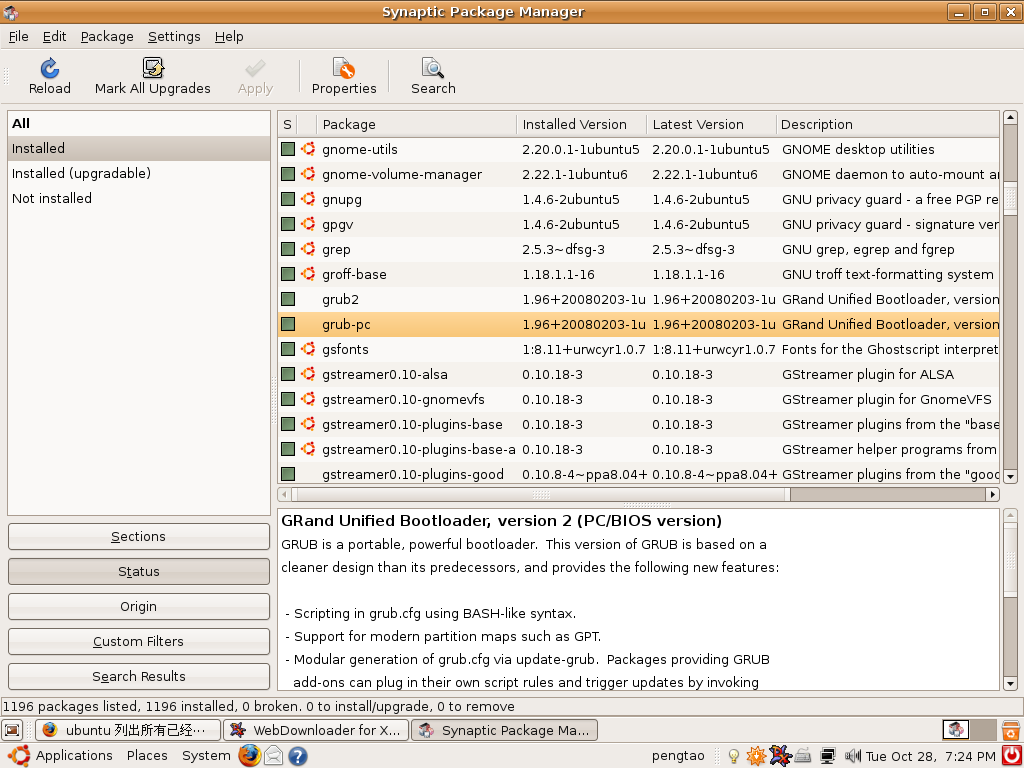
Task: Click the keyboard tray icon
Action: click(803, 756)
